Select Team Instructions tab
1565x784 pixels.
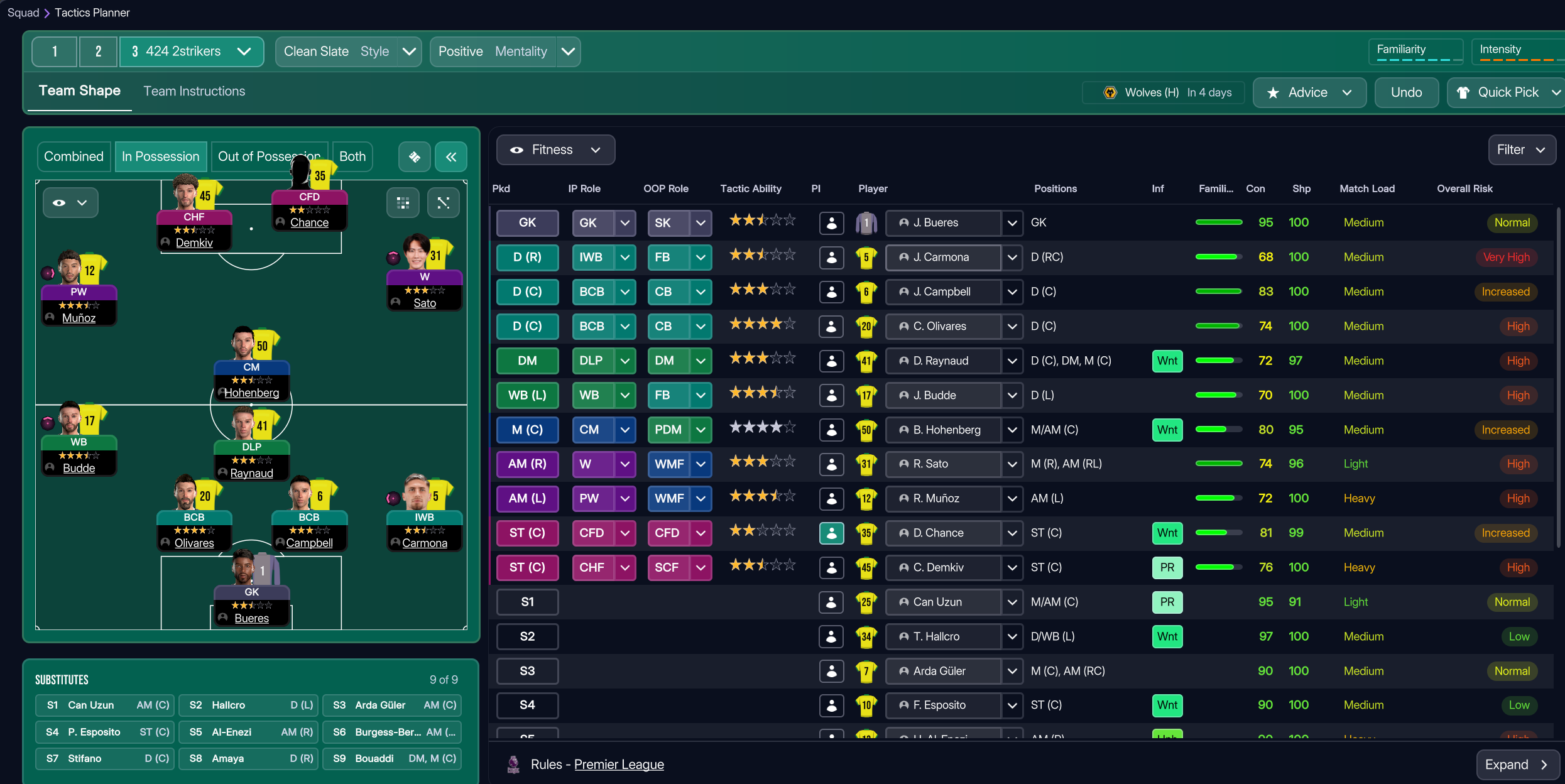[194, 91]
